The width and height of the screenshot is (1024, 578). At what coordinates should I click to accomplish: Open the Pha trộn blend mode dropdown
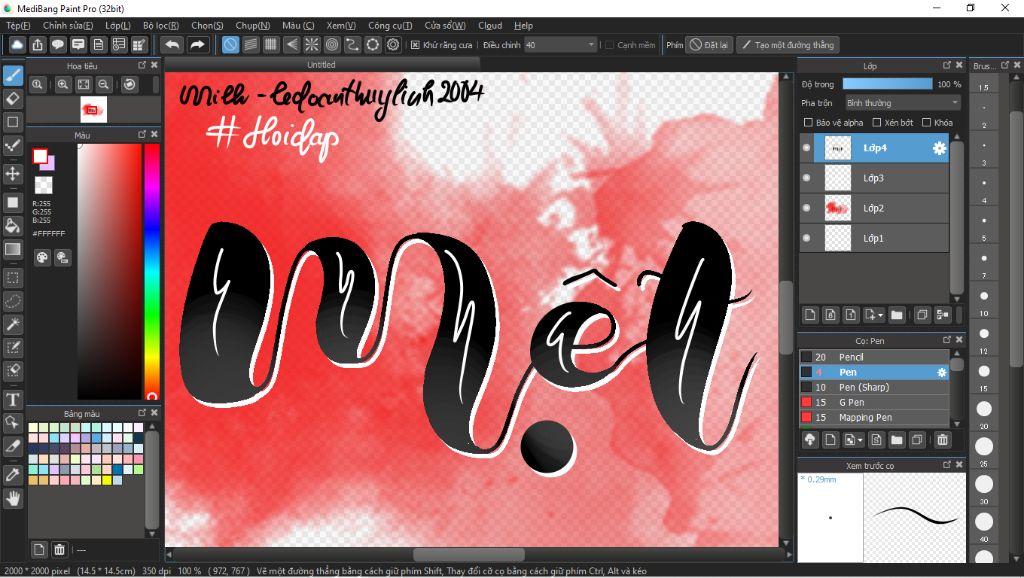tap(903, 103)
